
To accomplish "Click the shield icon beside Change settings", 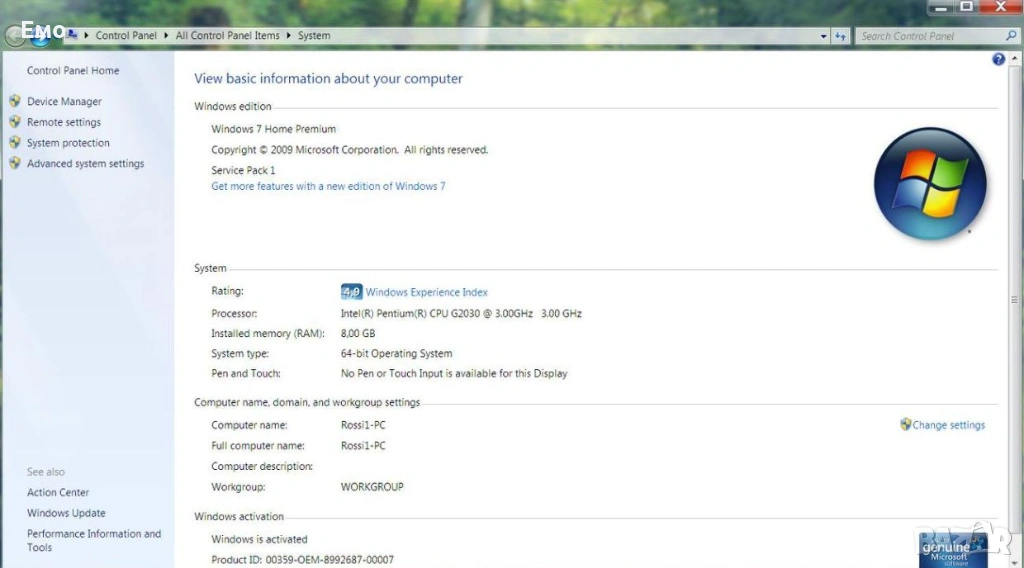I will point(906,425).
